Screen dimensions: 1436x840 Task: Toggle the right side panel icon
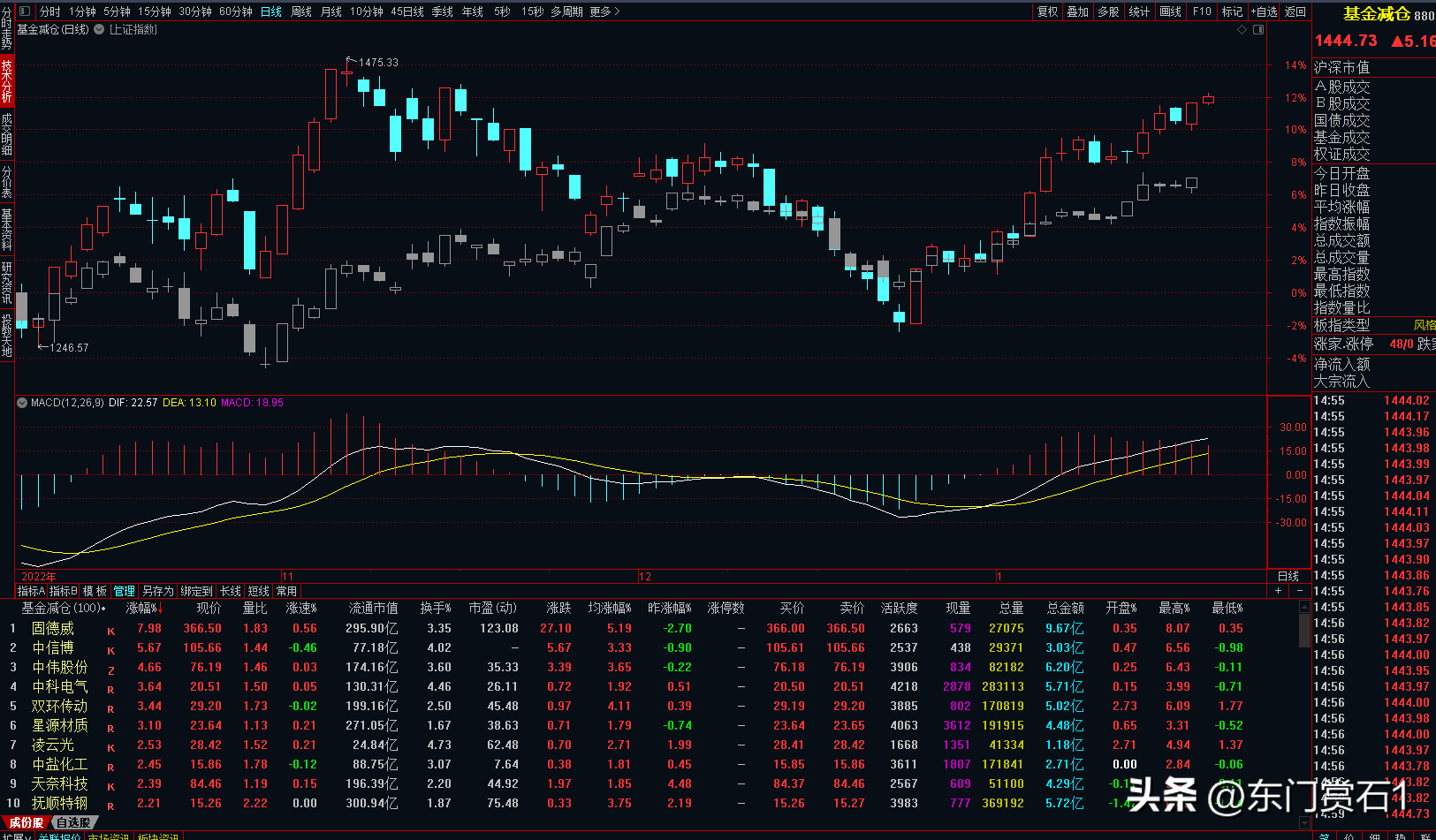click(1258, 29)
